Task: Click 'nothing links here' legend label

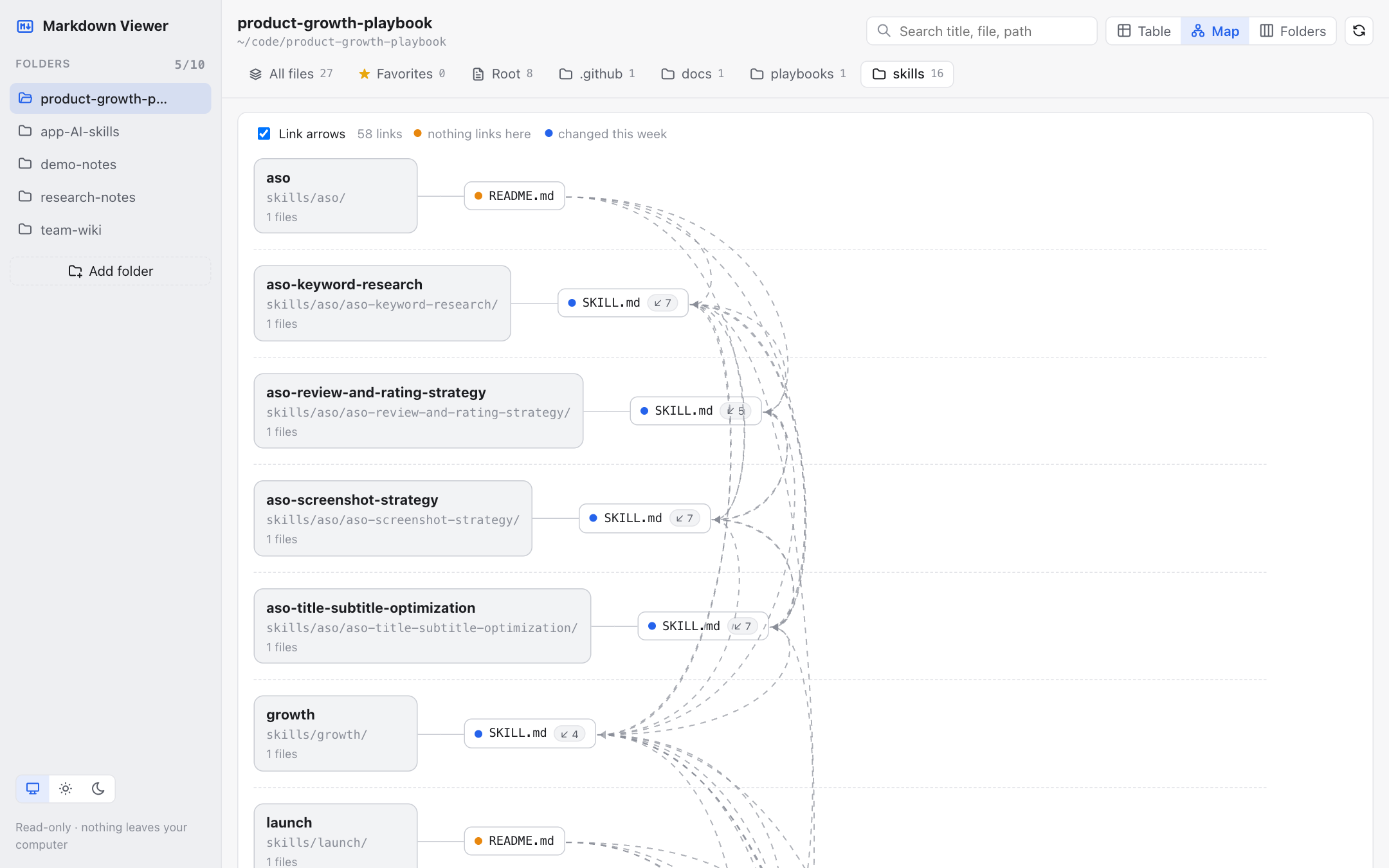Action: point(479,134)
